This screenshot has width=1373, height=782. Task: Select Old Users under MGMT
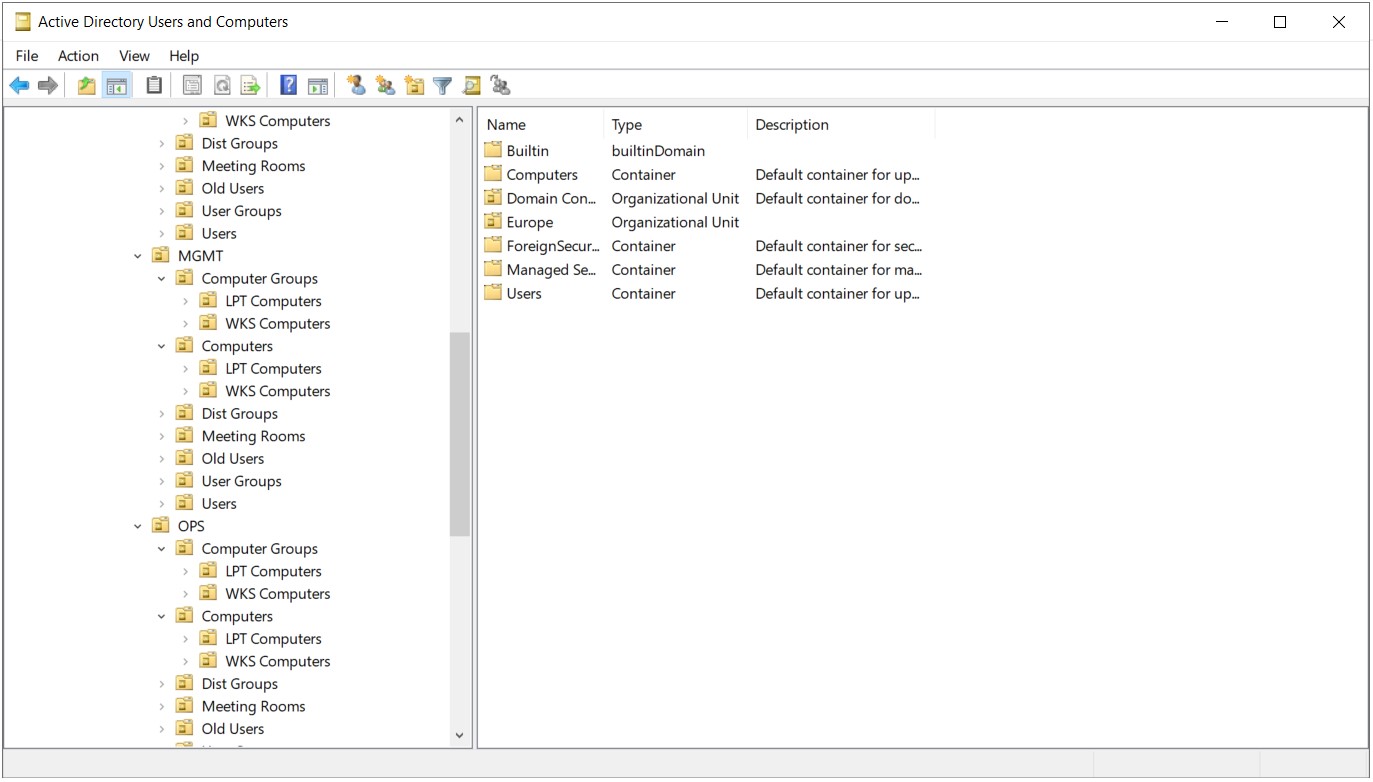[233, 459]
